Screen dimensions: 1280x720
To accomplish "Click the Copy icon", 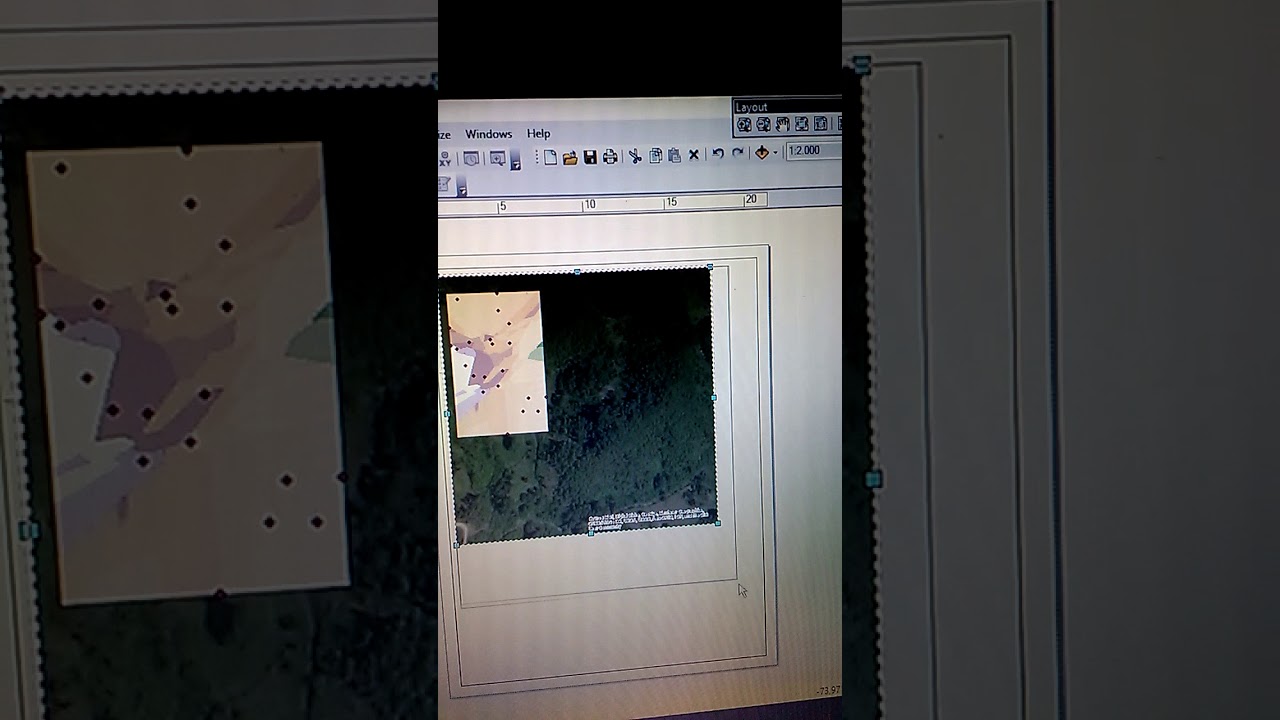I will [656, 156].
